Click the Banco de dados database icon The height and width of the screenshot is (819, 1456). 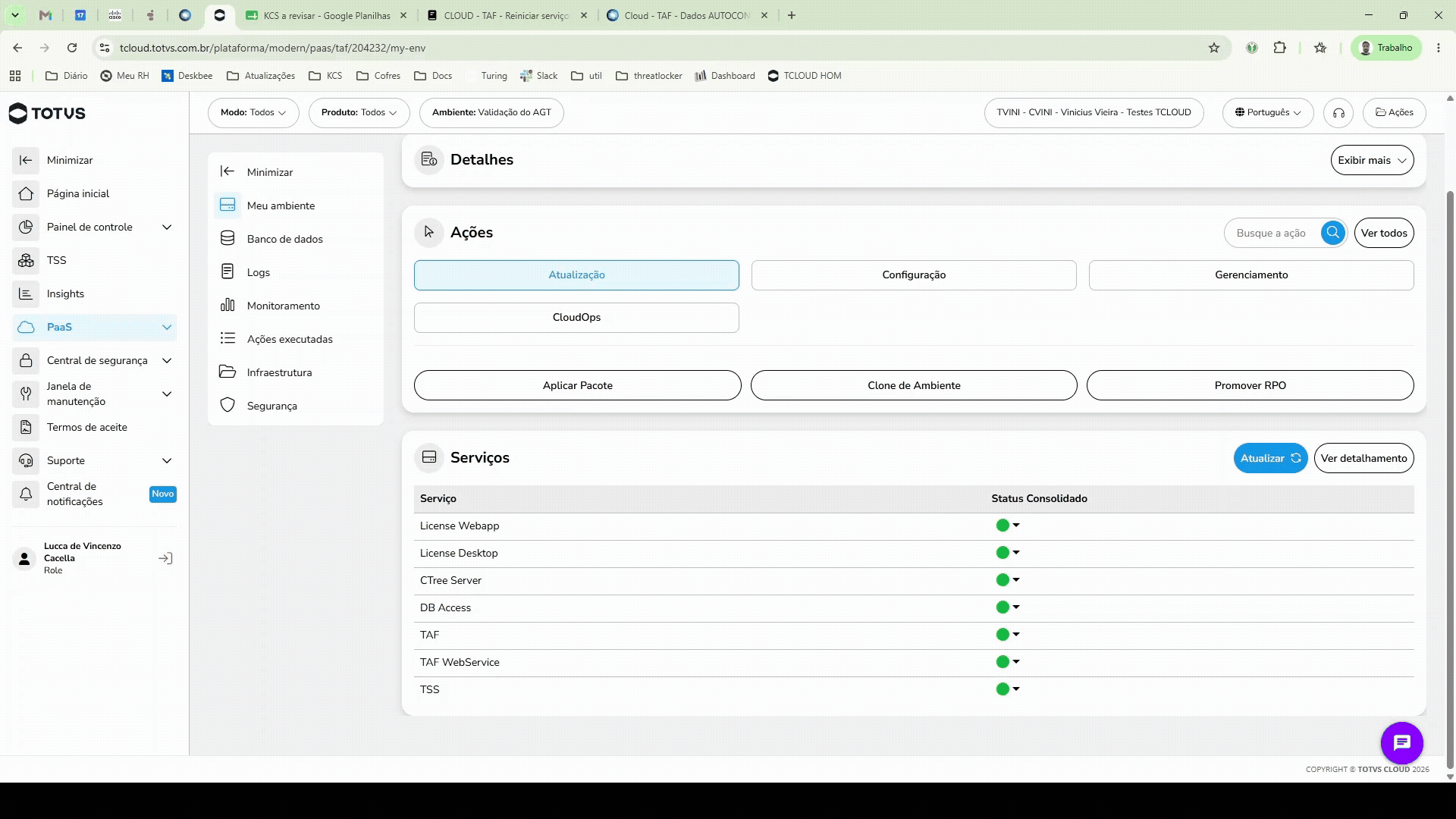(x=227, y=239)
